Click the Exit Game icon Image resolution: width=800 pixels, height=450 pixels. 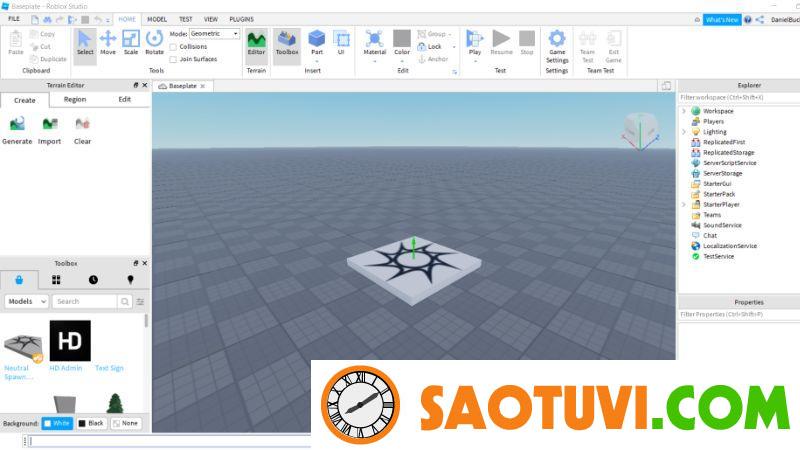pos(613,46)
